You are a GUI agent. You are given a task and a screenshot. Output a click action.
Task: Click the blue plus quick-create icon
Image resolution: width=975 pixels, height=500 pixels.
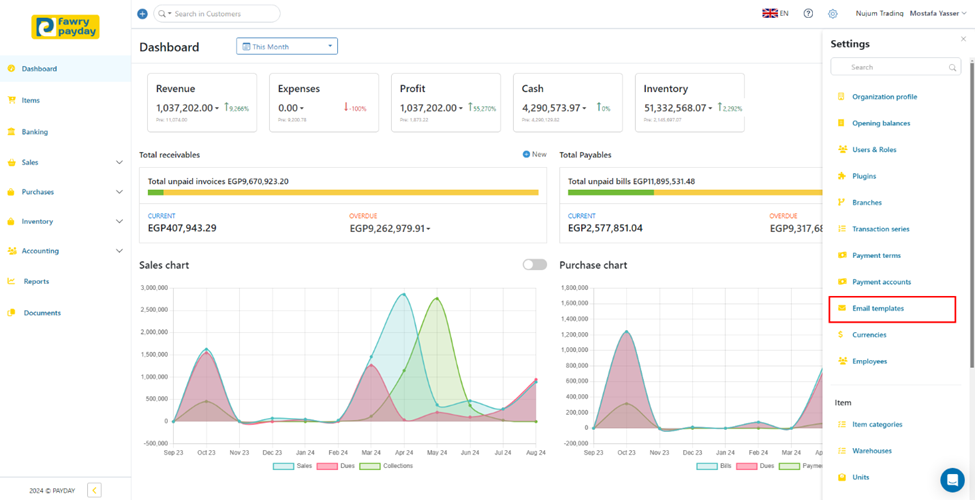[142, 14]
